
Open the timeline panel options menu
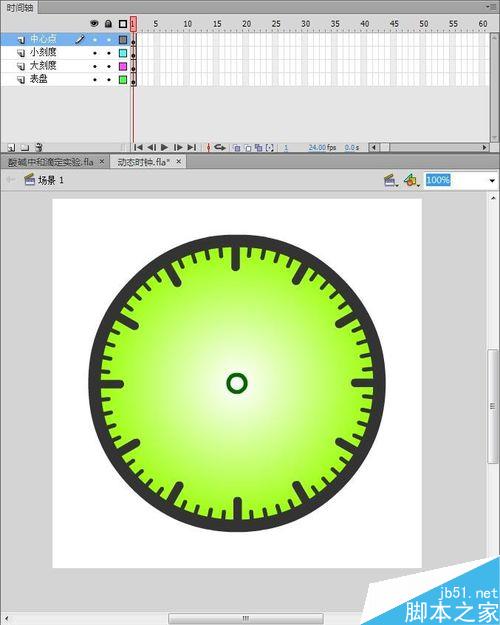pos(490,7)
